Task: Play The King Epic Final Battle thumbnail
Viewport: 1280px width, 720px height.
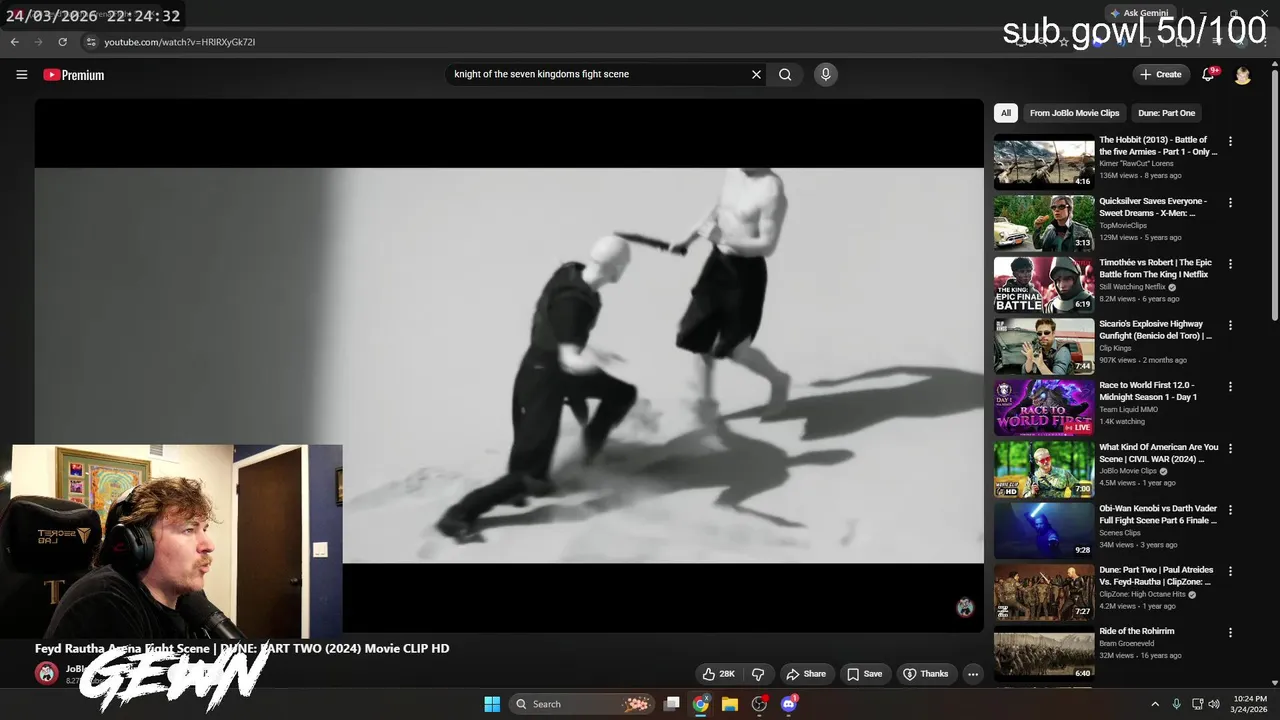Action: point(1044,285)
